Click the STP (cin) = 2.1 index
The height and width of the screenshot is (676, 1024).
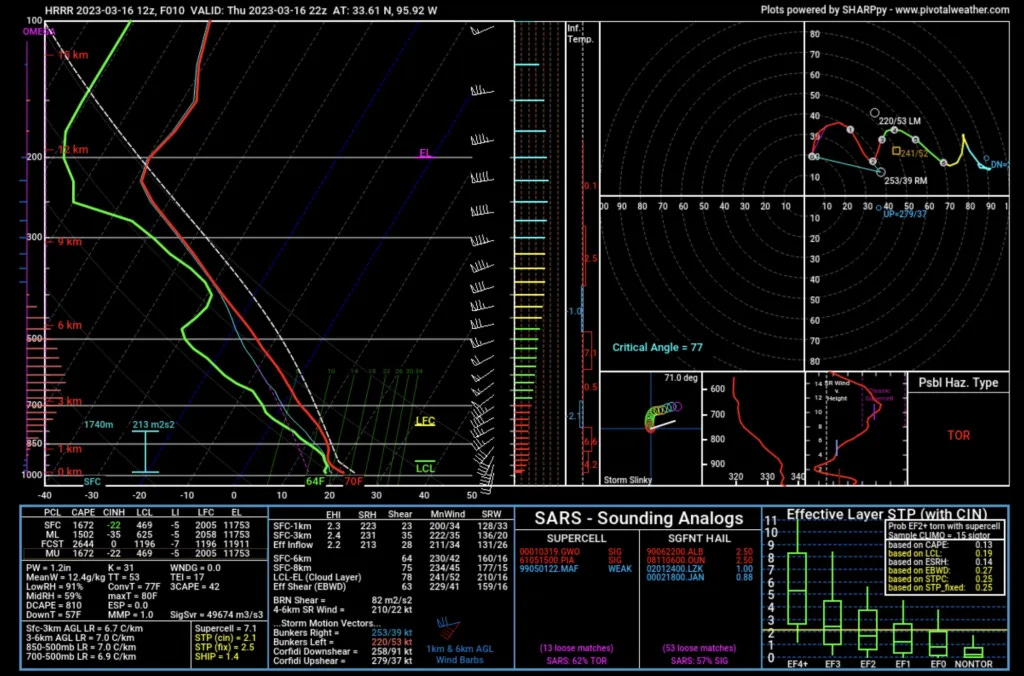click(x=226, y=637)
